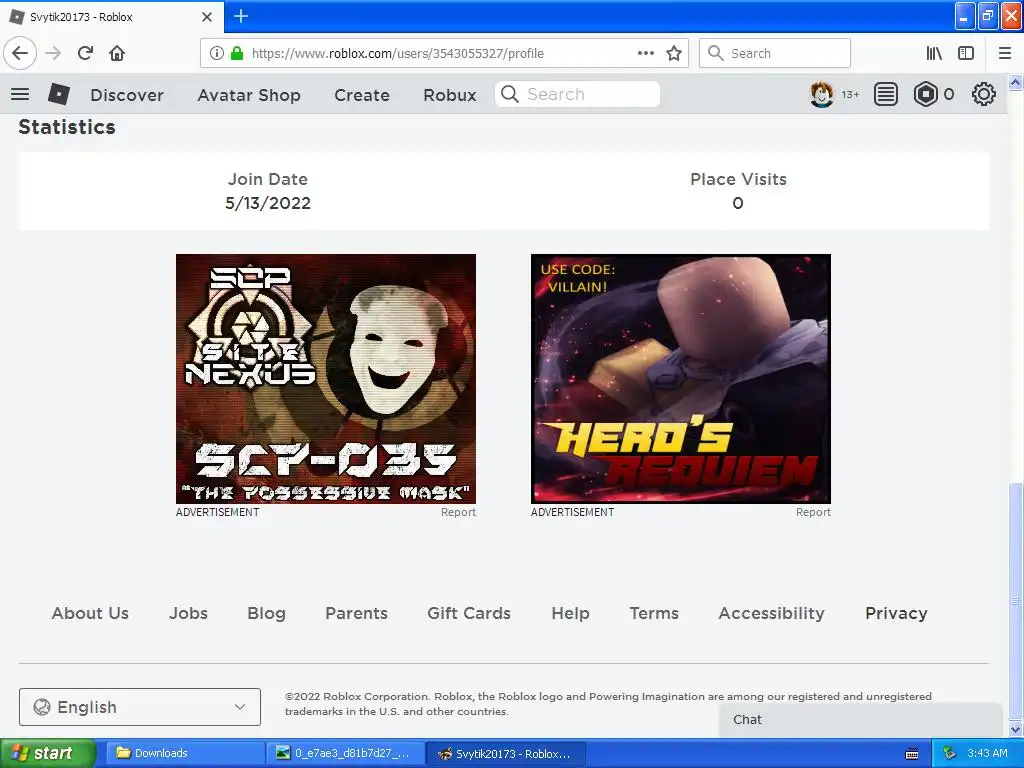Open the About Us footer link
Viewport: 1024px width, 768px height.
[x=90, y=613]
